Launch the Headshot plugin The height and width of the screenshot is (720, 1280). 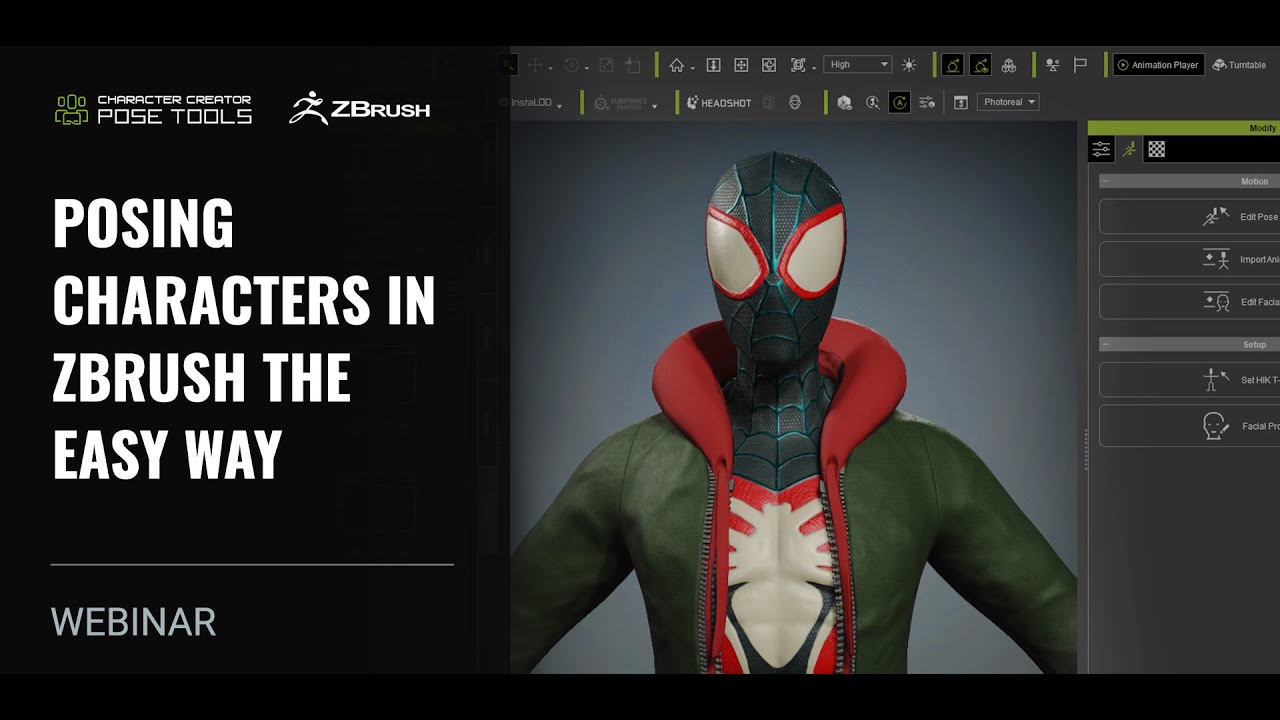point(719,103)
